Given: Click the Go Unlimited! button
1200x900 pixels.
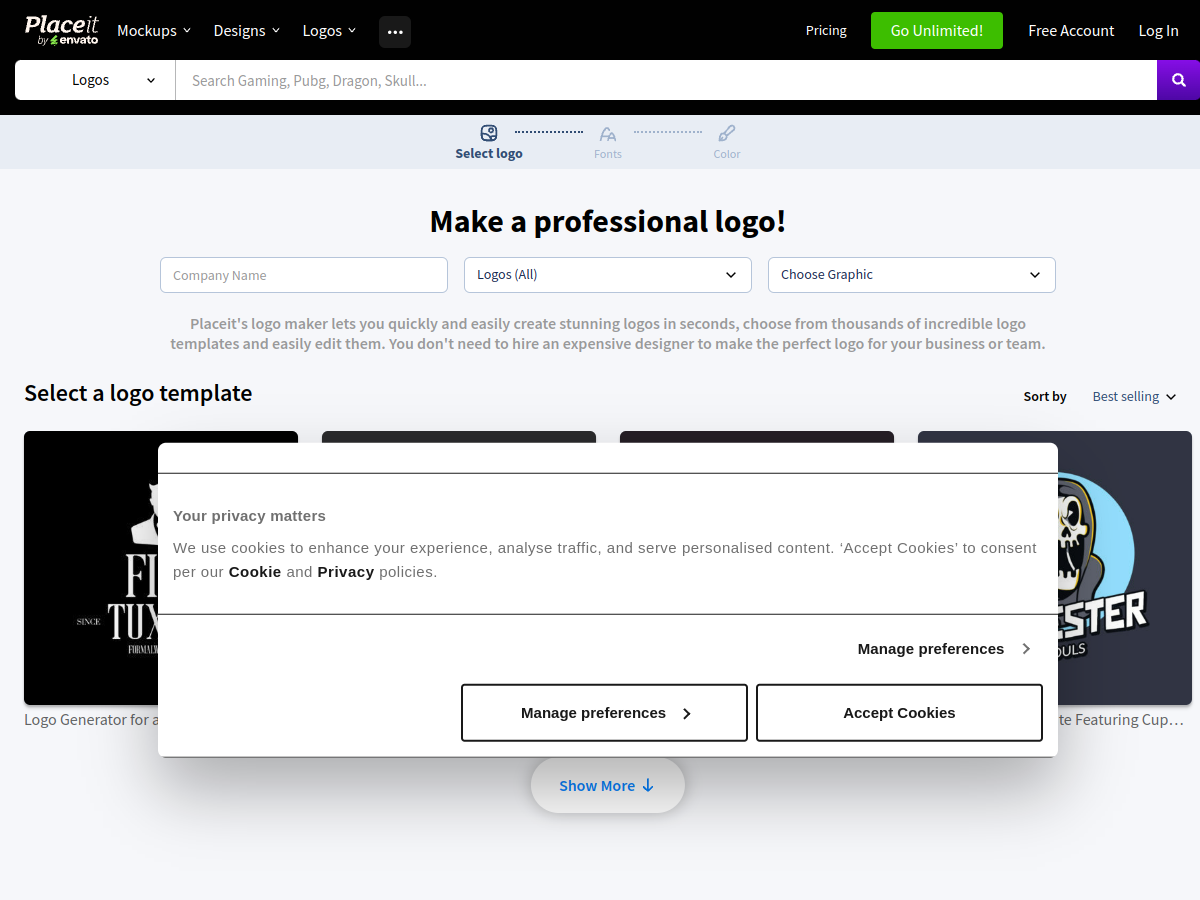Looking at the screenshot, I should click(936, 30).
